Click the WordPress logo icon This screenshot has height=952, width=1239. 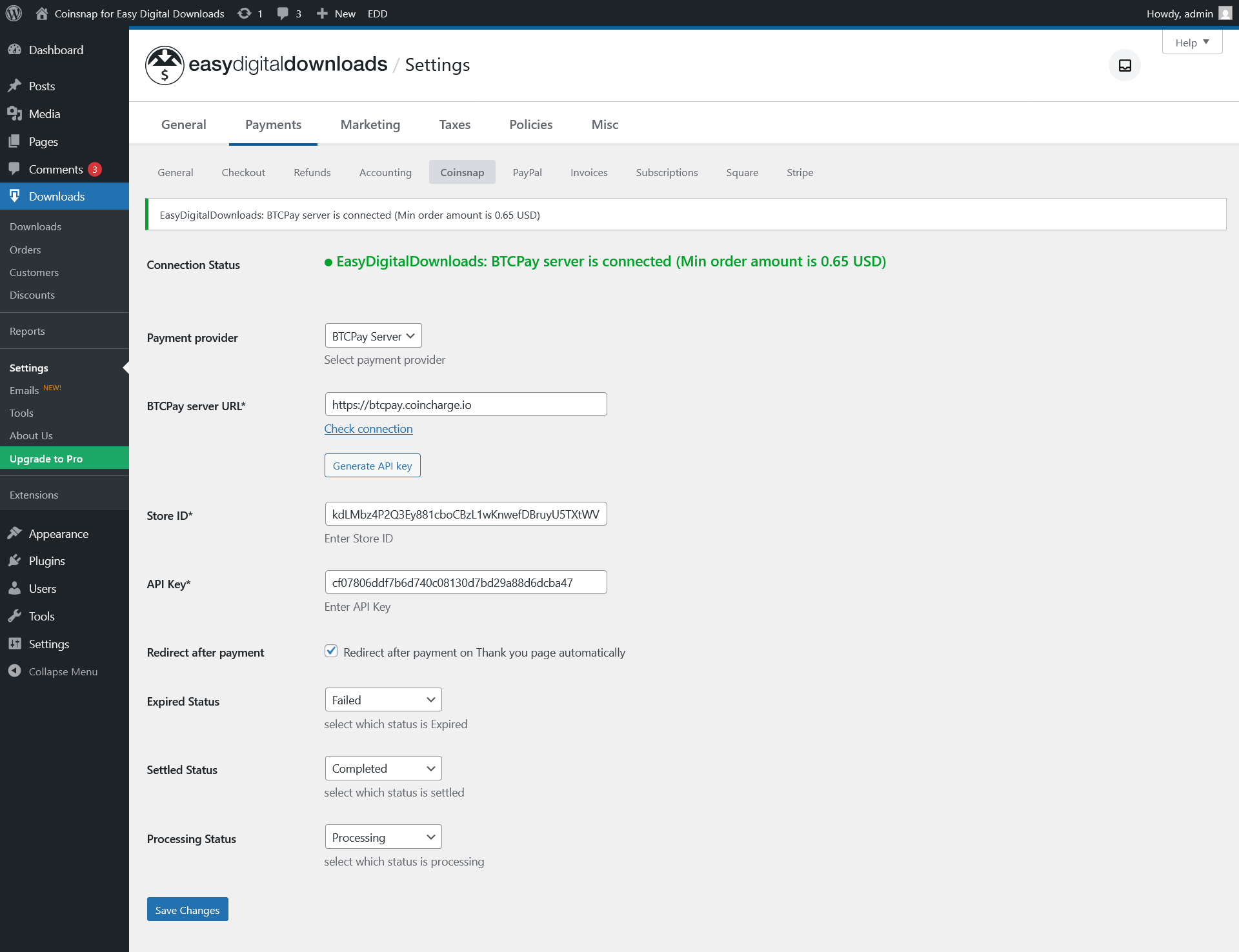(14, 14)
